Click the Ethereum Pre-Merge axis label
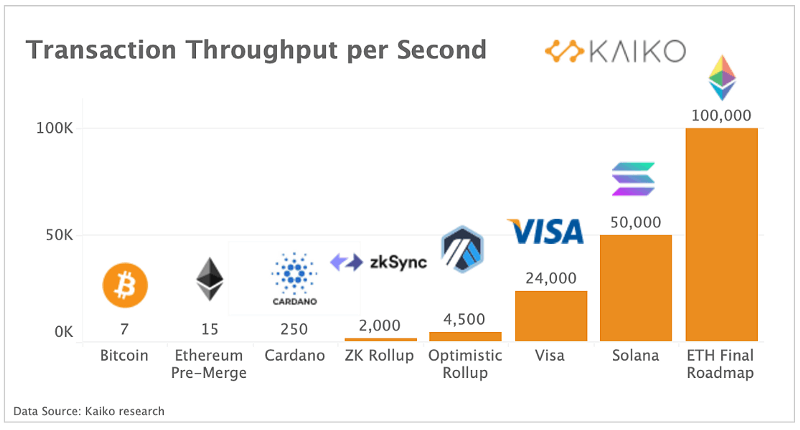Screen dimensions: 800x430 pos(210,364)
